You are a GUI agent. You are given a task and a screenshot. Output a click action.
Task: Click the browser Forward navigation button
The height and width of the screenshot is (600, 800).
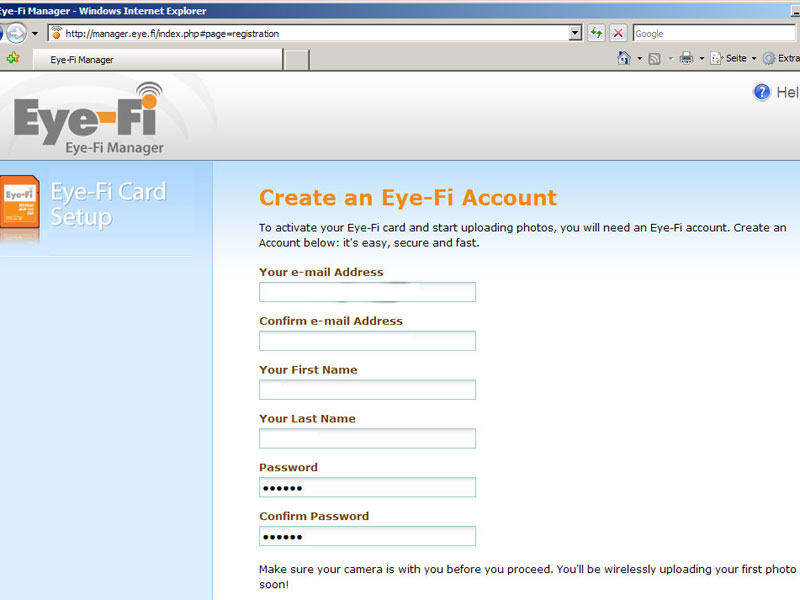(16, 34)
